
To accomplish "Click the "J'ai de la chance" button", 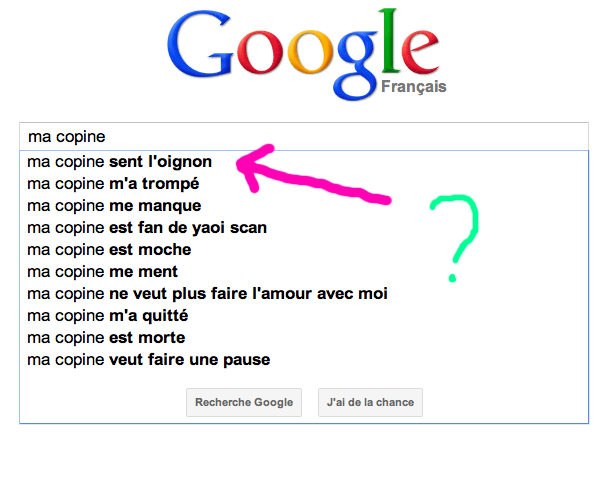I will (370, 402).
